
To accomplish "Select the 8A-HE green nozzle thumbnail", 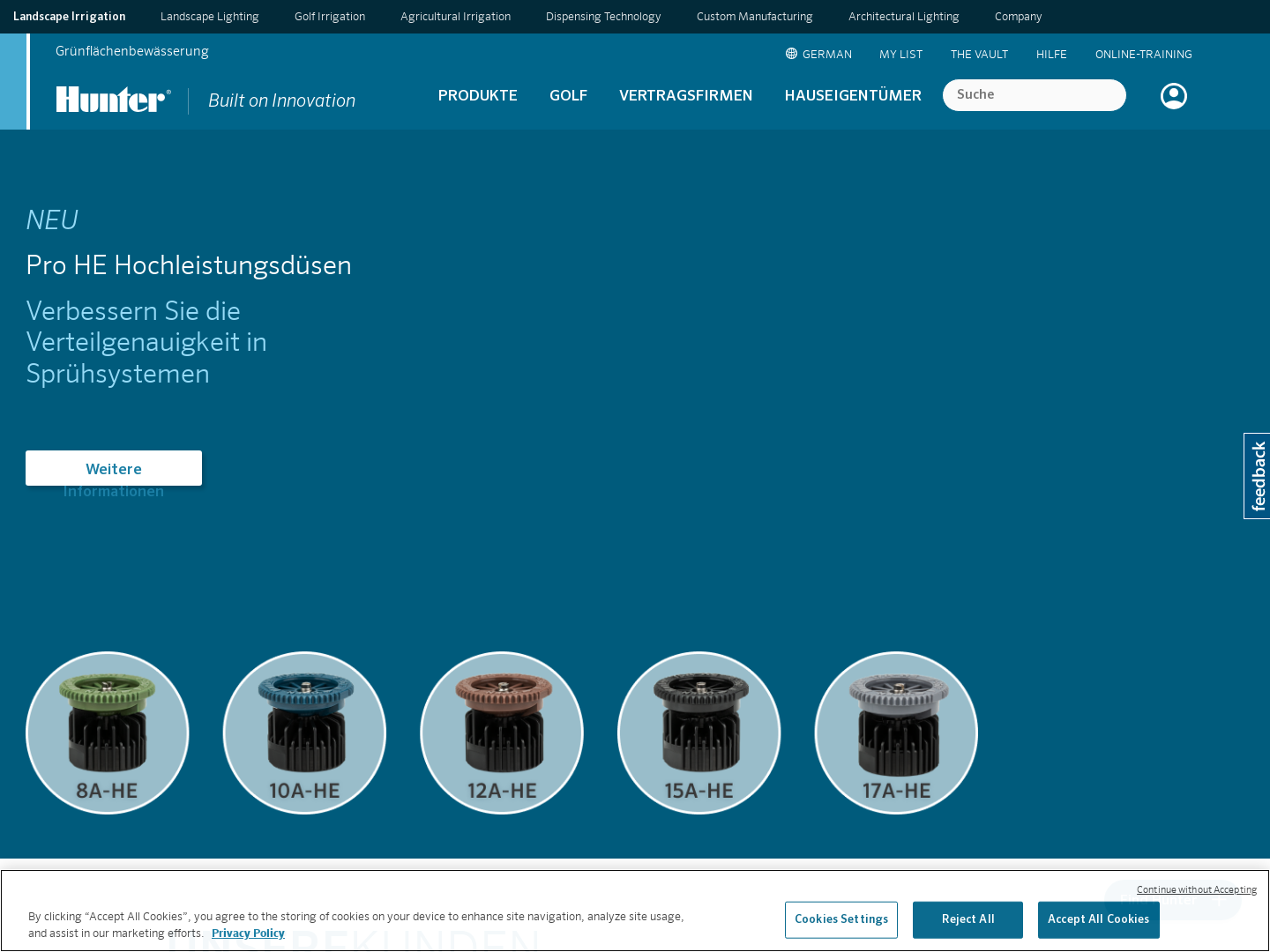I will pyautogui.click(x=108, y=733).
